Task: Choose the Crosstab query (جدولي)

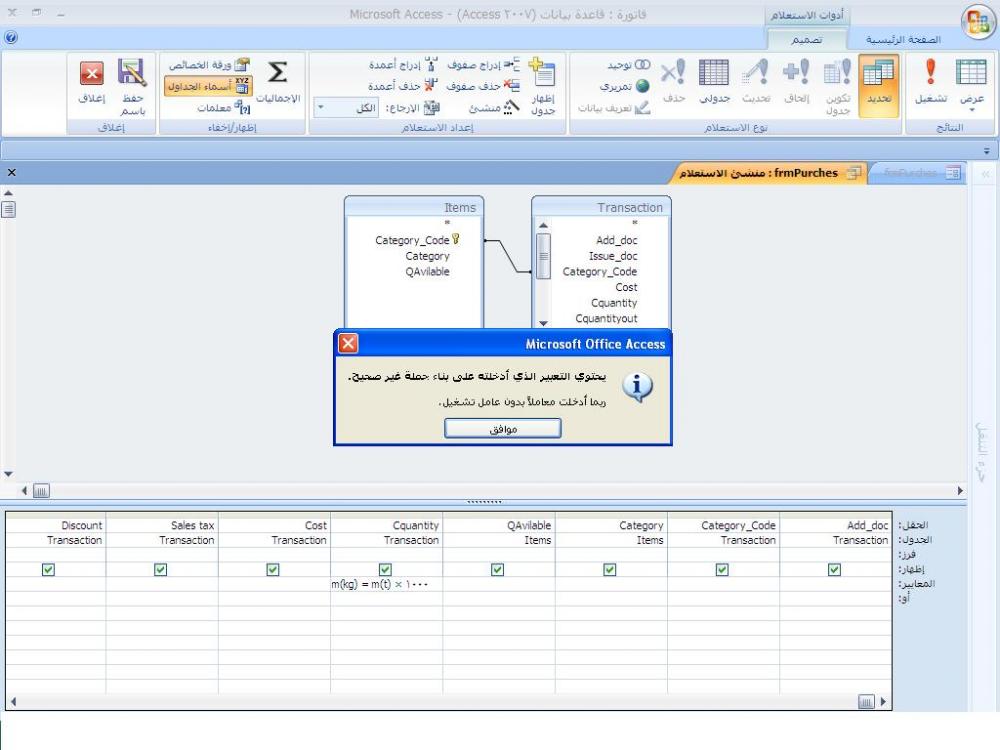Action: point(714,80)
